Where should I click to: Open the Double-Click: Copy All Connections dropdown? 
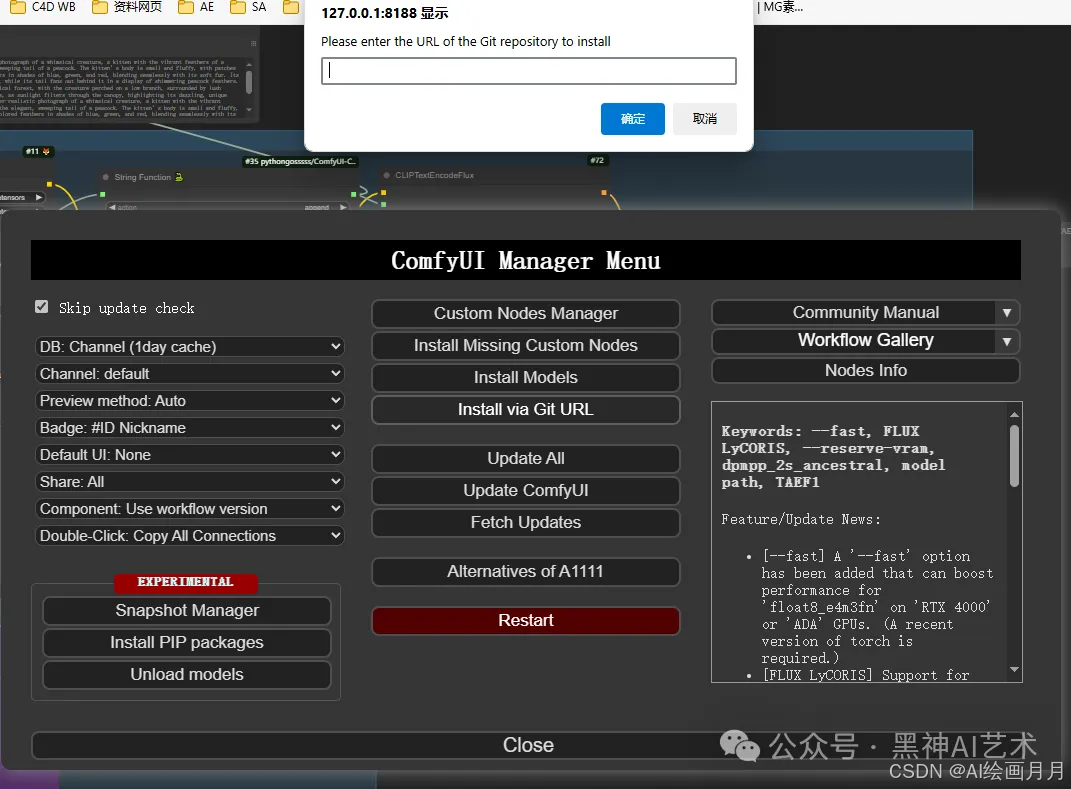pyautogui.click(x=189, y=536)
